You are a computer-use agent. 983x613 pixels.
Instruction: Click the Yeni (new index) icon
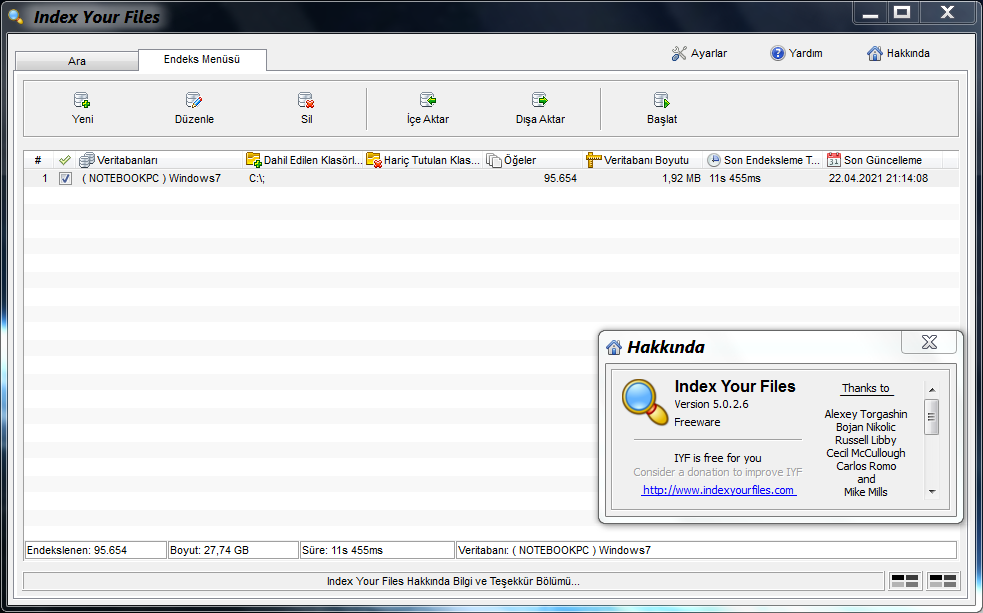[82, 100]
